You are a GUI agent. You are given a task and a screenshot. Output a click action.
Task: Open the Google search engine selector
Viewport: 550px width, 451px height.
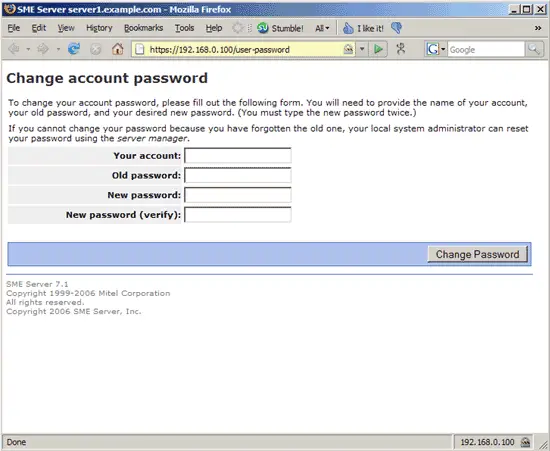tap(436, 49)
